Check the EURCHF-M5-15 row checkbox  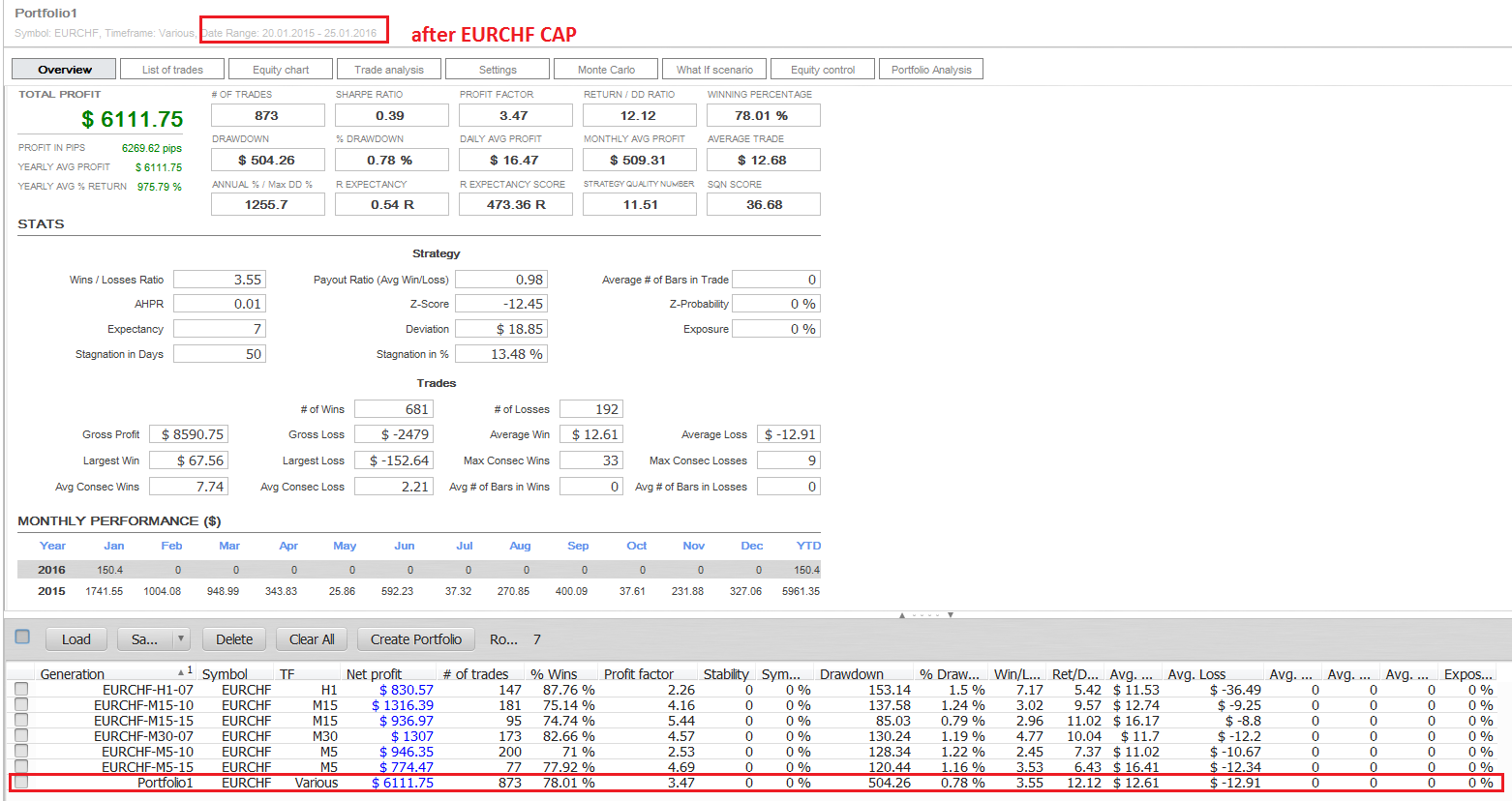coord(21,766)
